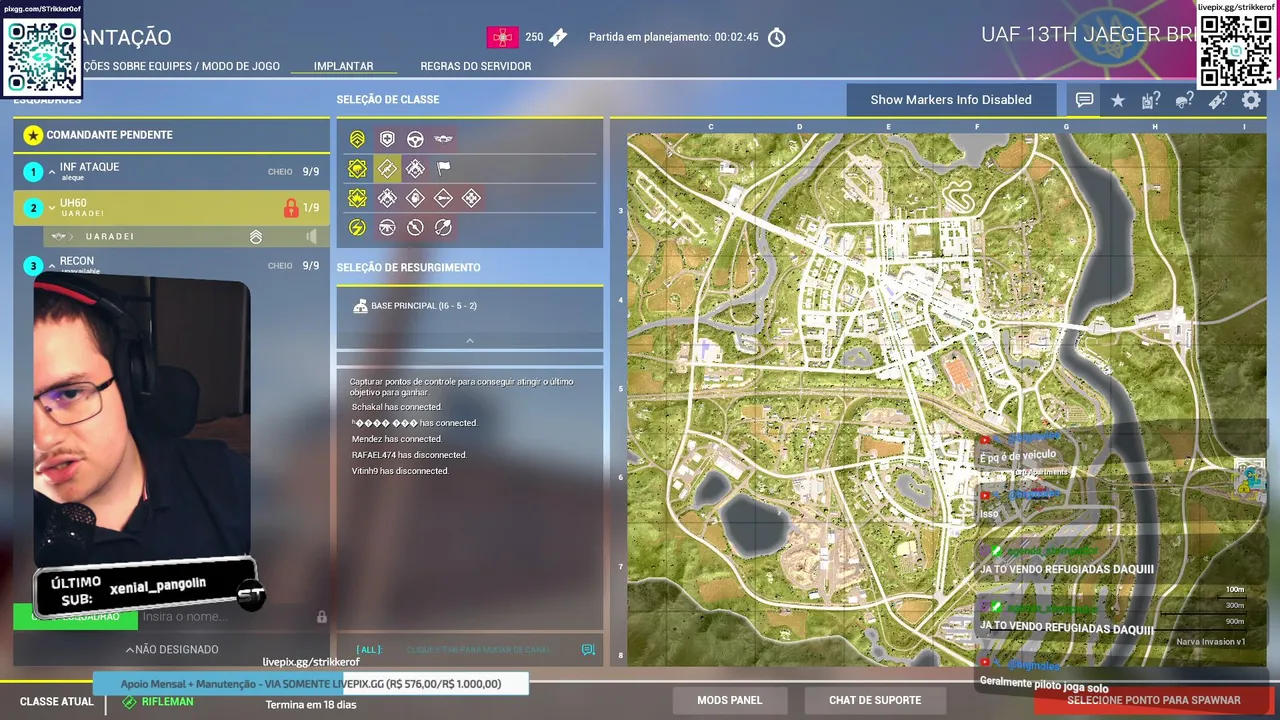Screen dimensions: 1280x720
Task: Click the red lock on UH60 squad
Action: [x=291, y=208]
